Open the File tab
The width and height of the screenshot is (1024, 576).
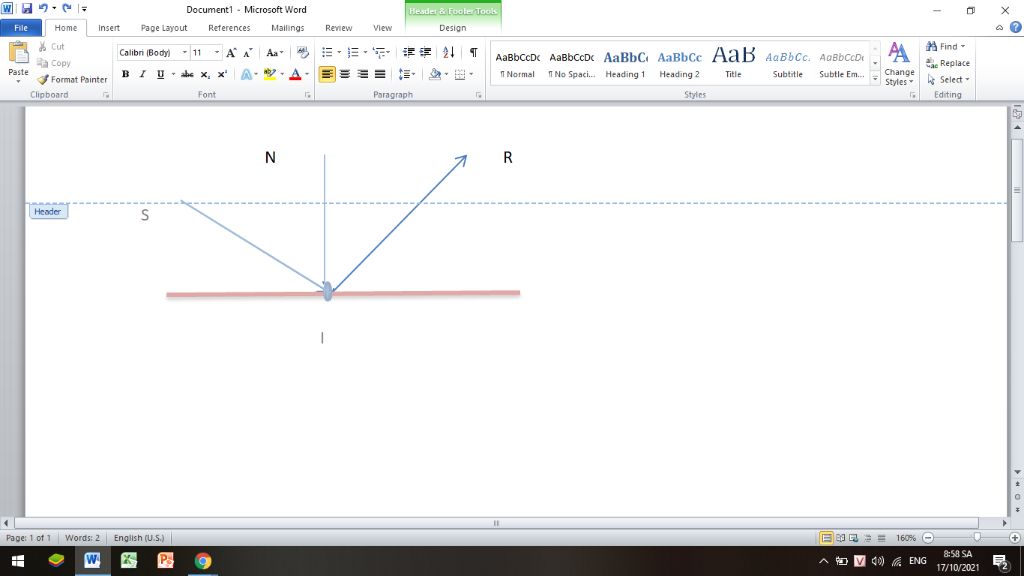click(x=21, y=27)
